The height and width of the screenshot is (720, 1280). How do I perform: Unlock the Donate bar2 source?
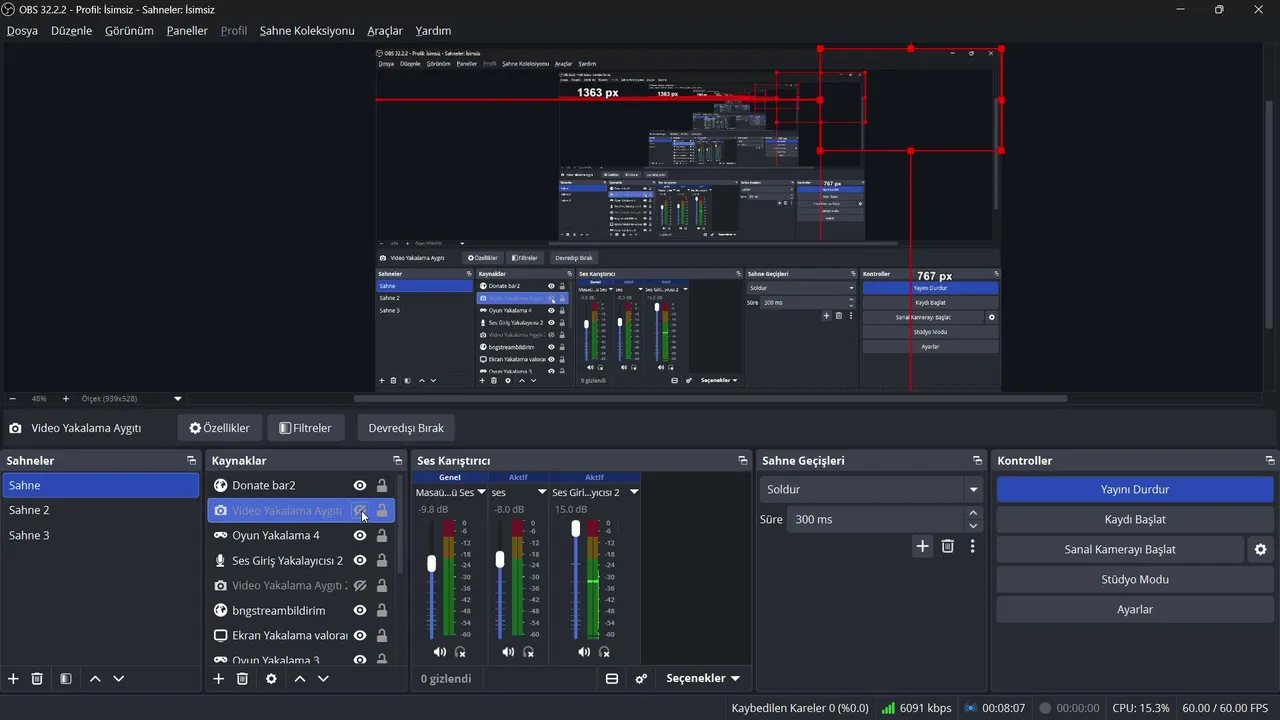pos(382,485)
